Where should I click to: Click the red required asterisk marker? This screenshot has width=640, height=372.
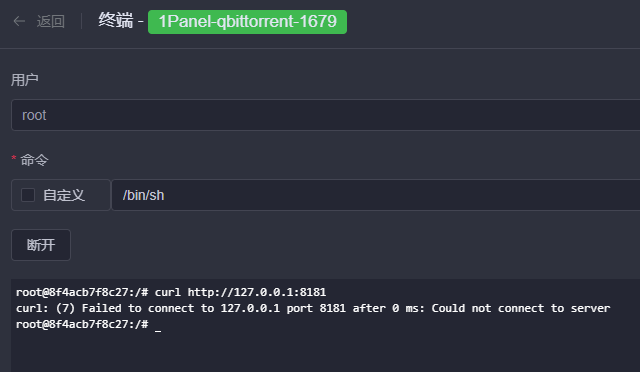14,158
